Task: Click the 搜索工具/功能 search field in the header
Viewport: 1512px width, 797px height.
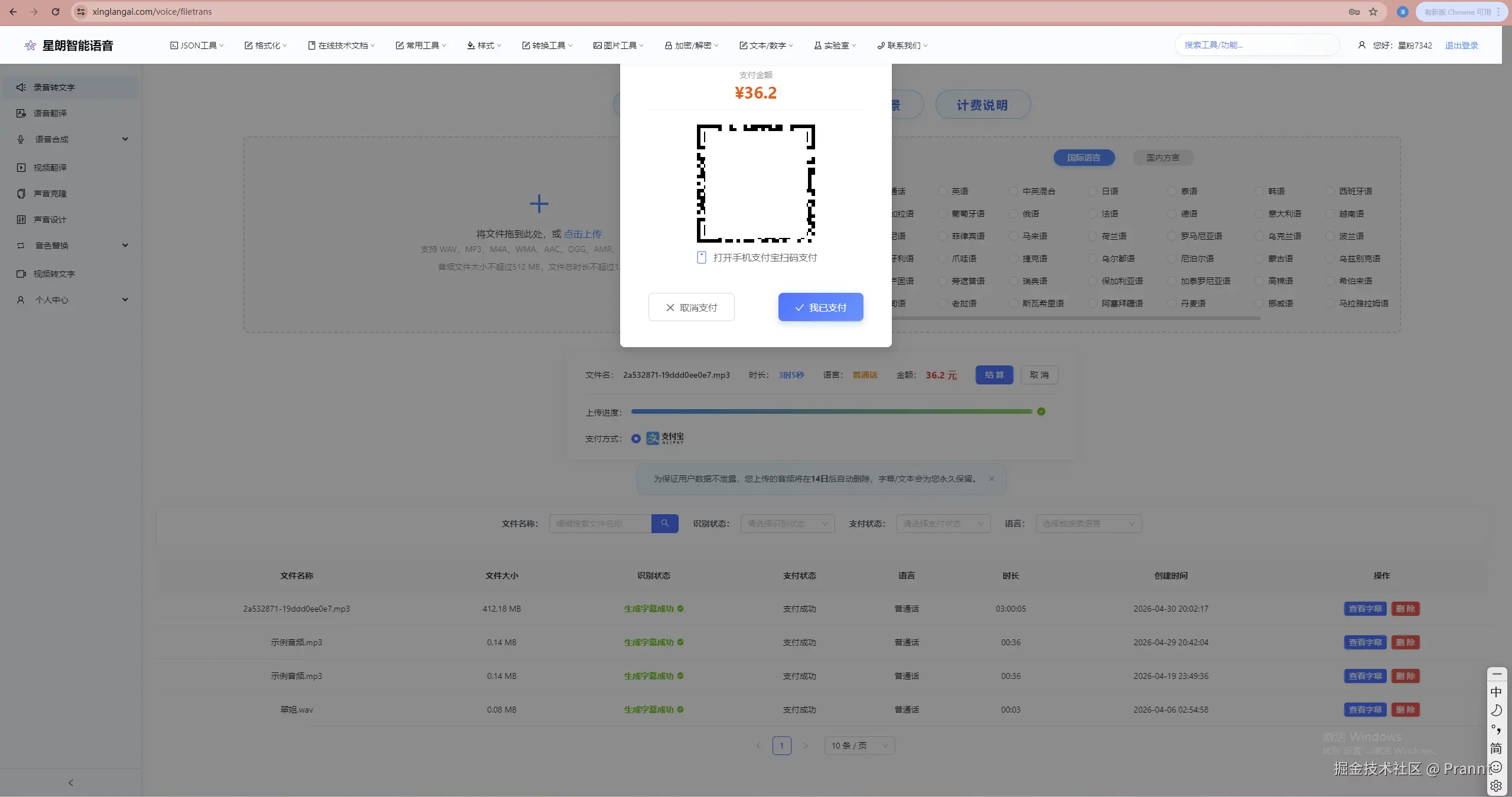Action: 1257,45
